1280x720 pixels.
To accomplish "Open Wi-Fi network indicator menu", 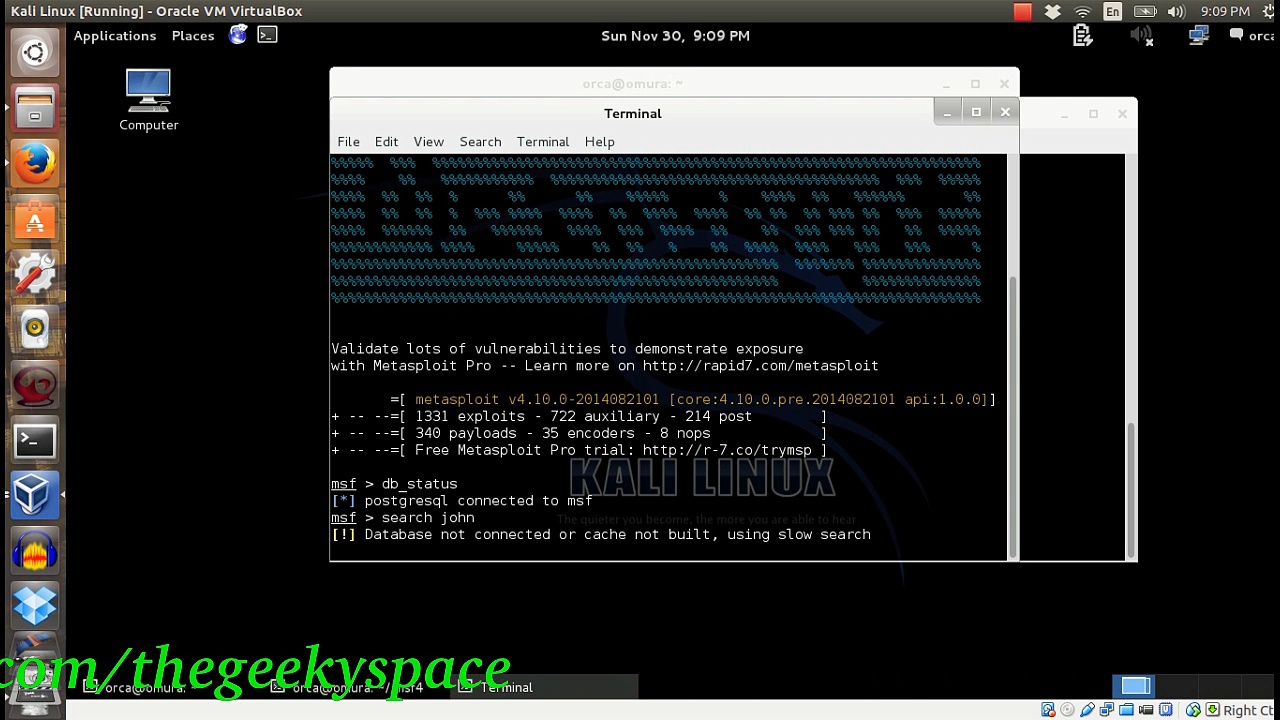I will tap(1082, 11).
